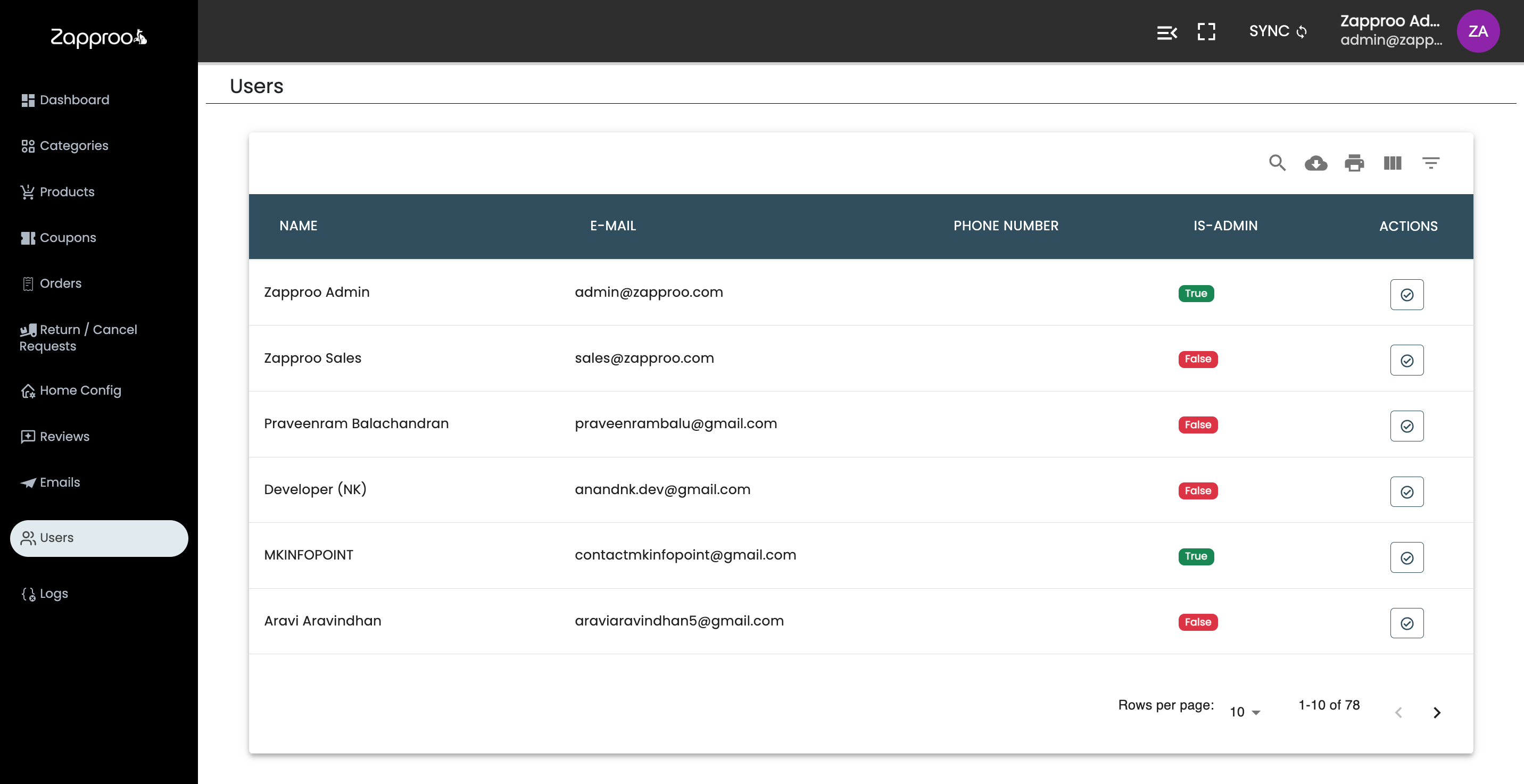Download the users table as CSV

[1315, 163]
